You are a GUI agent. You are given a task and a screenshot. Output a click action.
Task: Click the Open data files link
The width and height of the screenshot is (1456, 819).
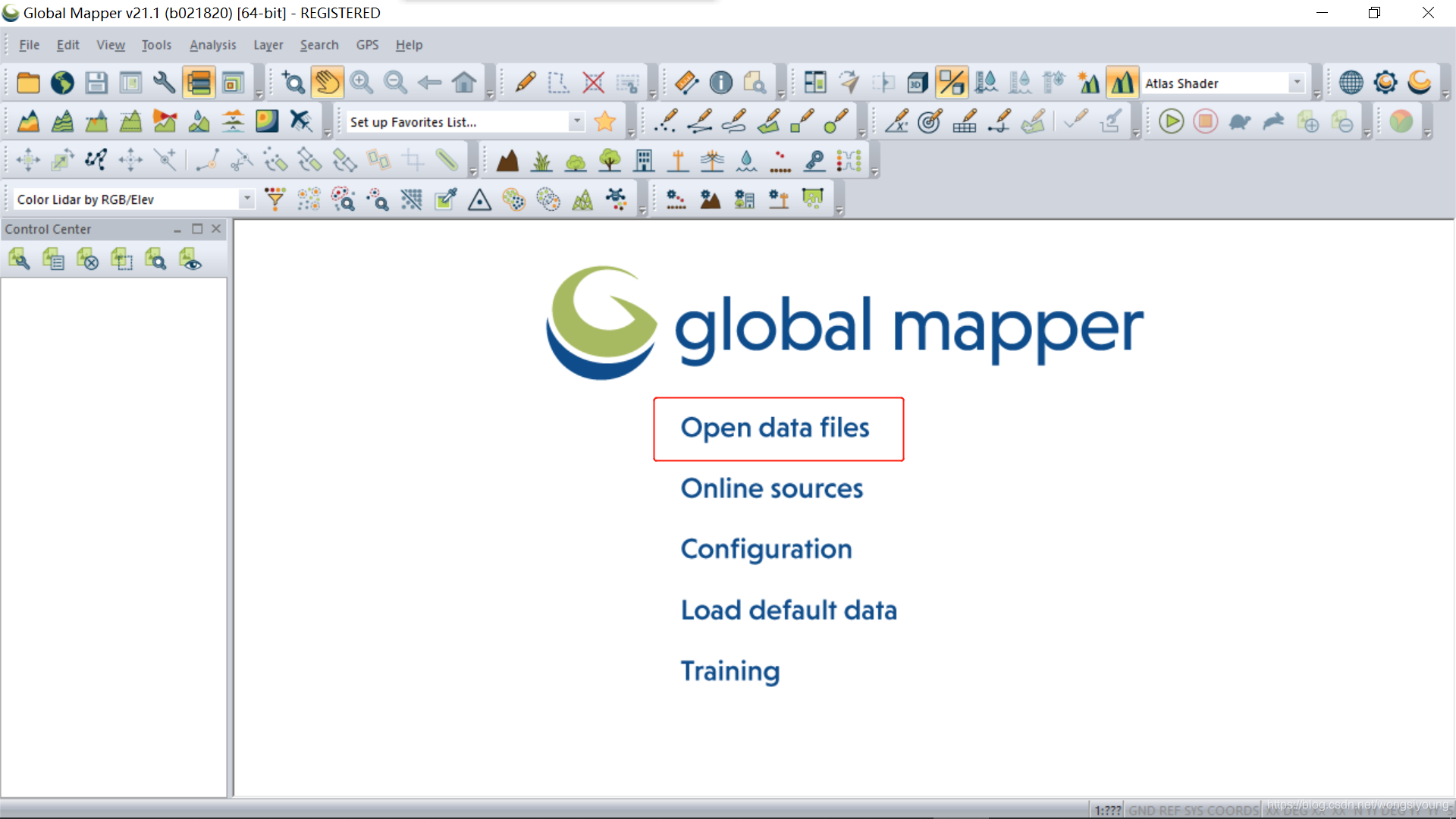point(776,428)
